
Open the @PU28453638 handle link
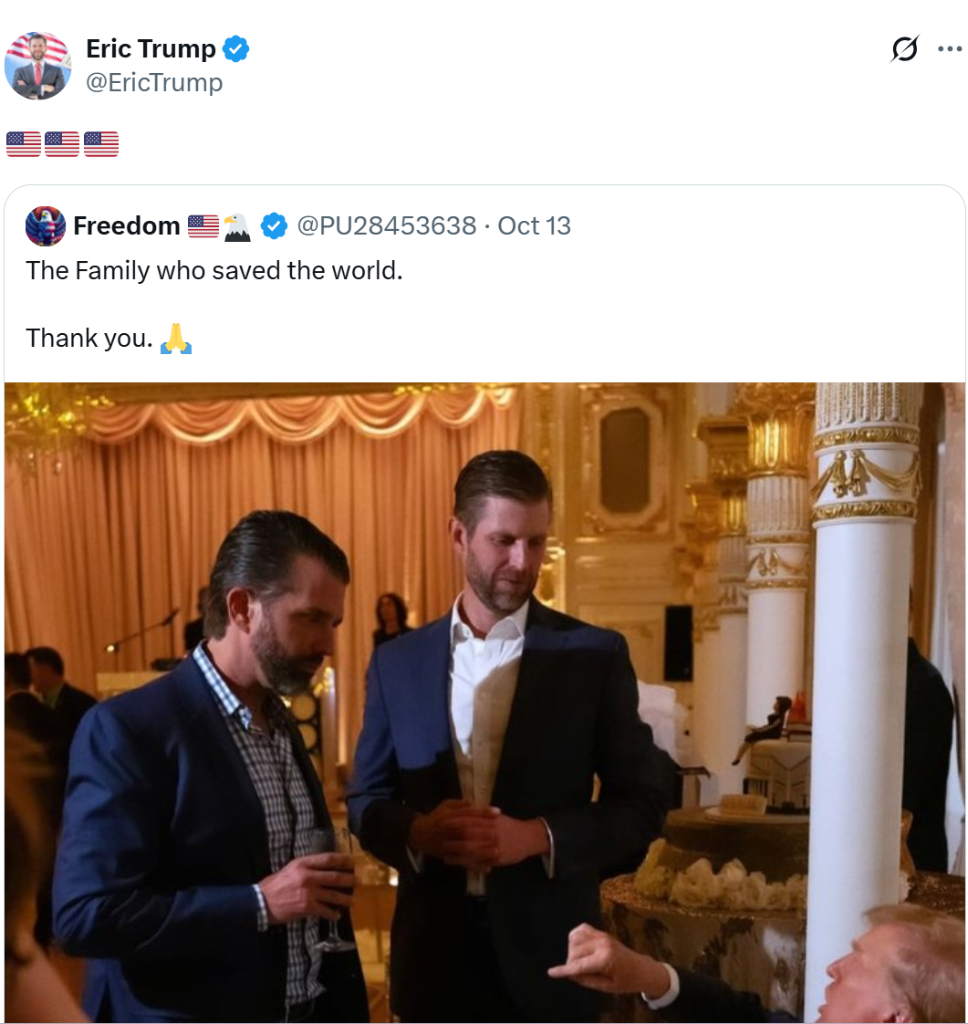[386, 226]
